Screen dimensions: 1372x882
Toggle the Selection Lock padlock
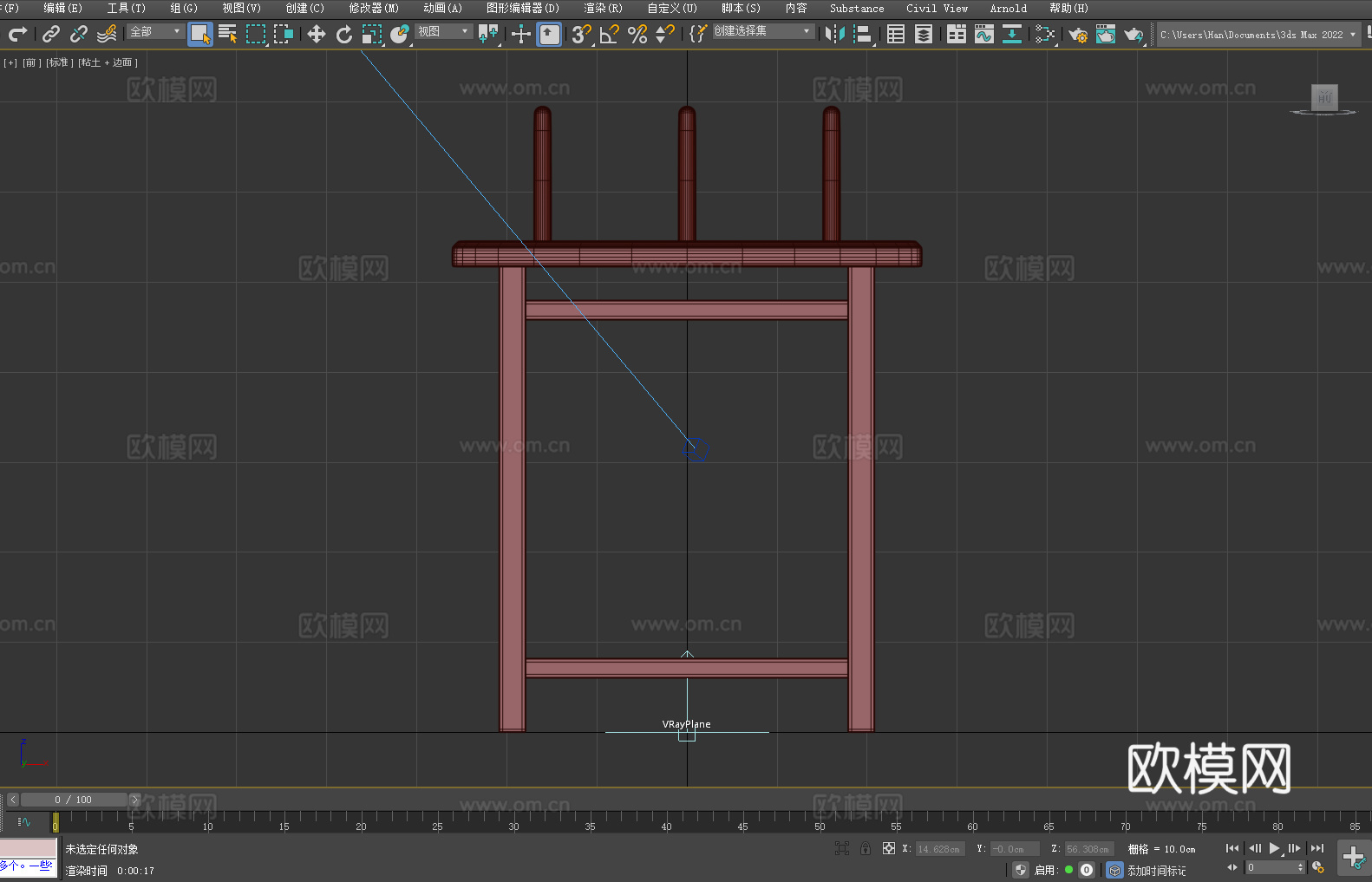point(866,848)
